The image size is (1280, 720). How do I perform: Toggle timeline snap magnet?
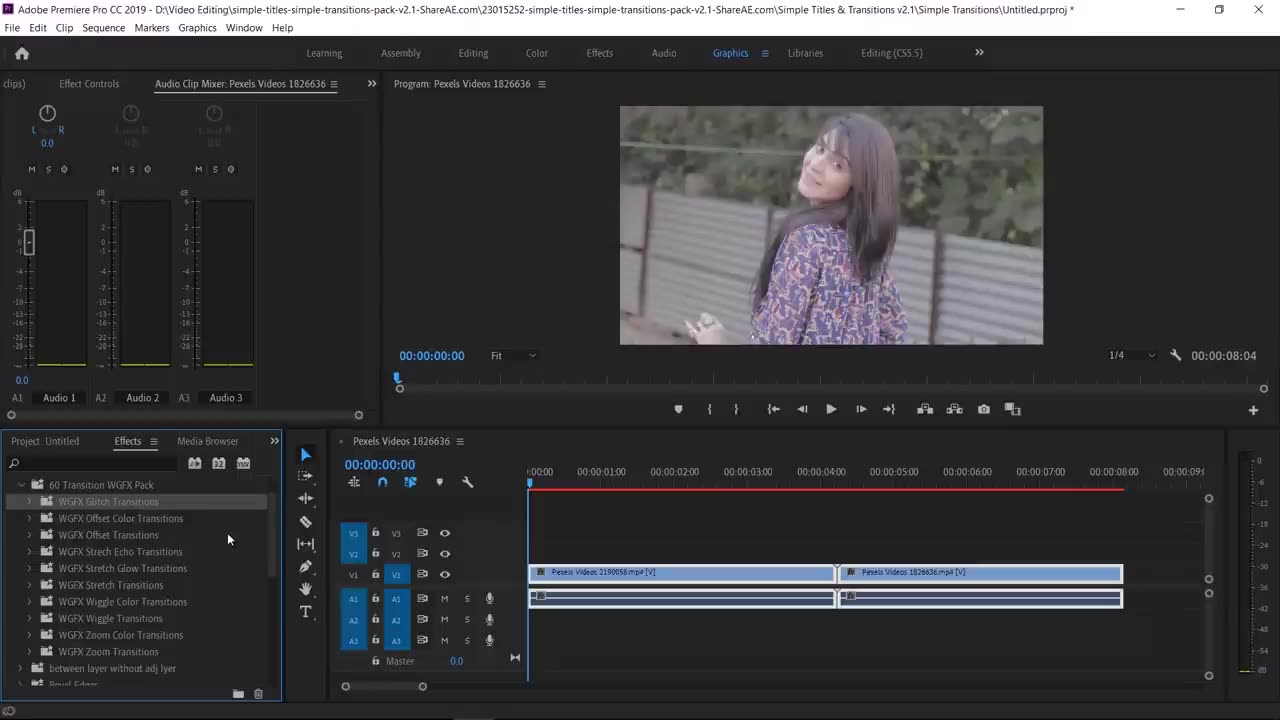click(x=382, y=482)
